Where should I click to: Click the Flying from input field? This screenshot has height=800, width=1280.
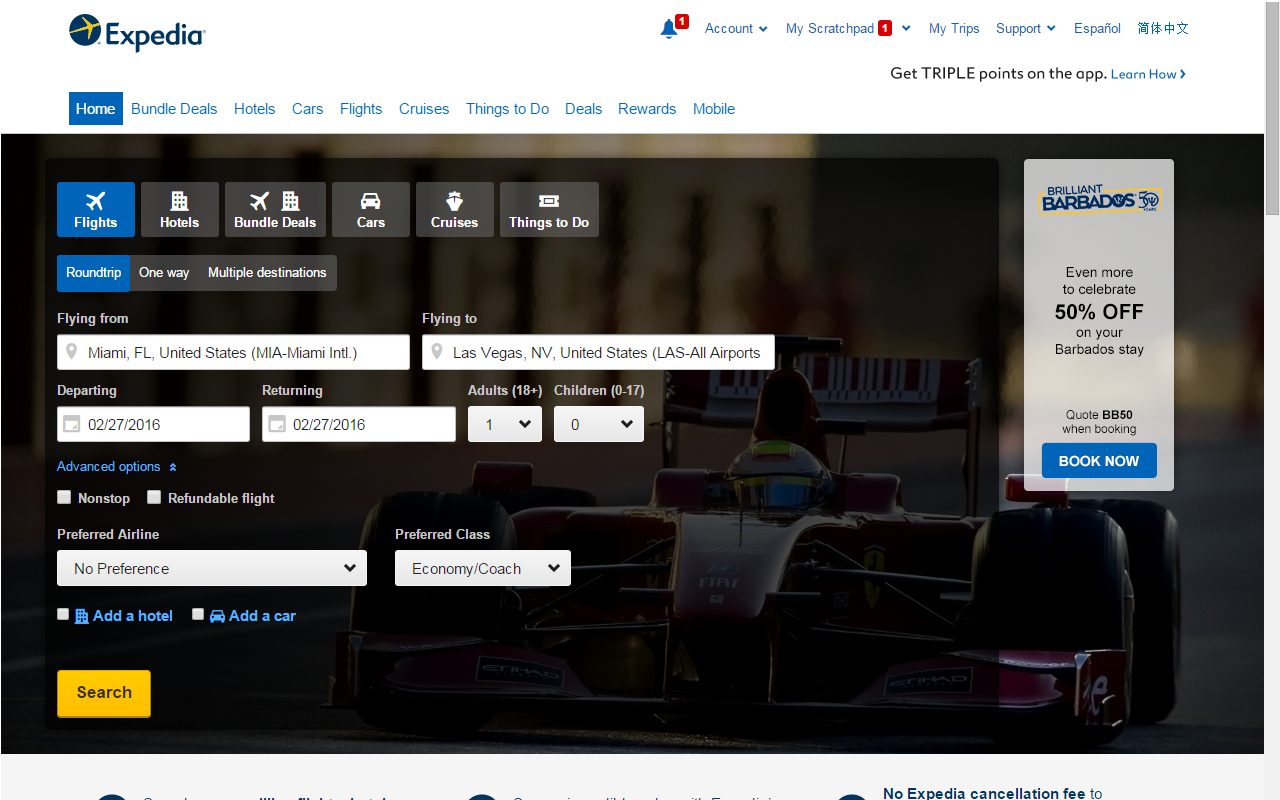(233, 352)
